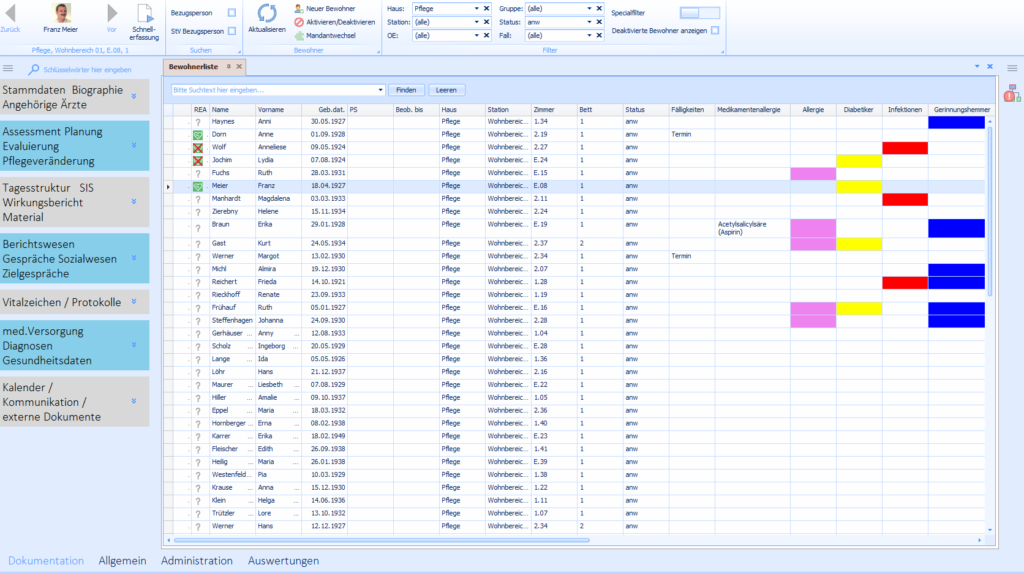Open the Status filter dropdown
1024x573 pixels.
pos(587,21)
